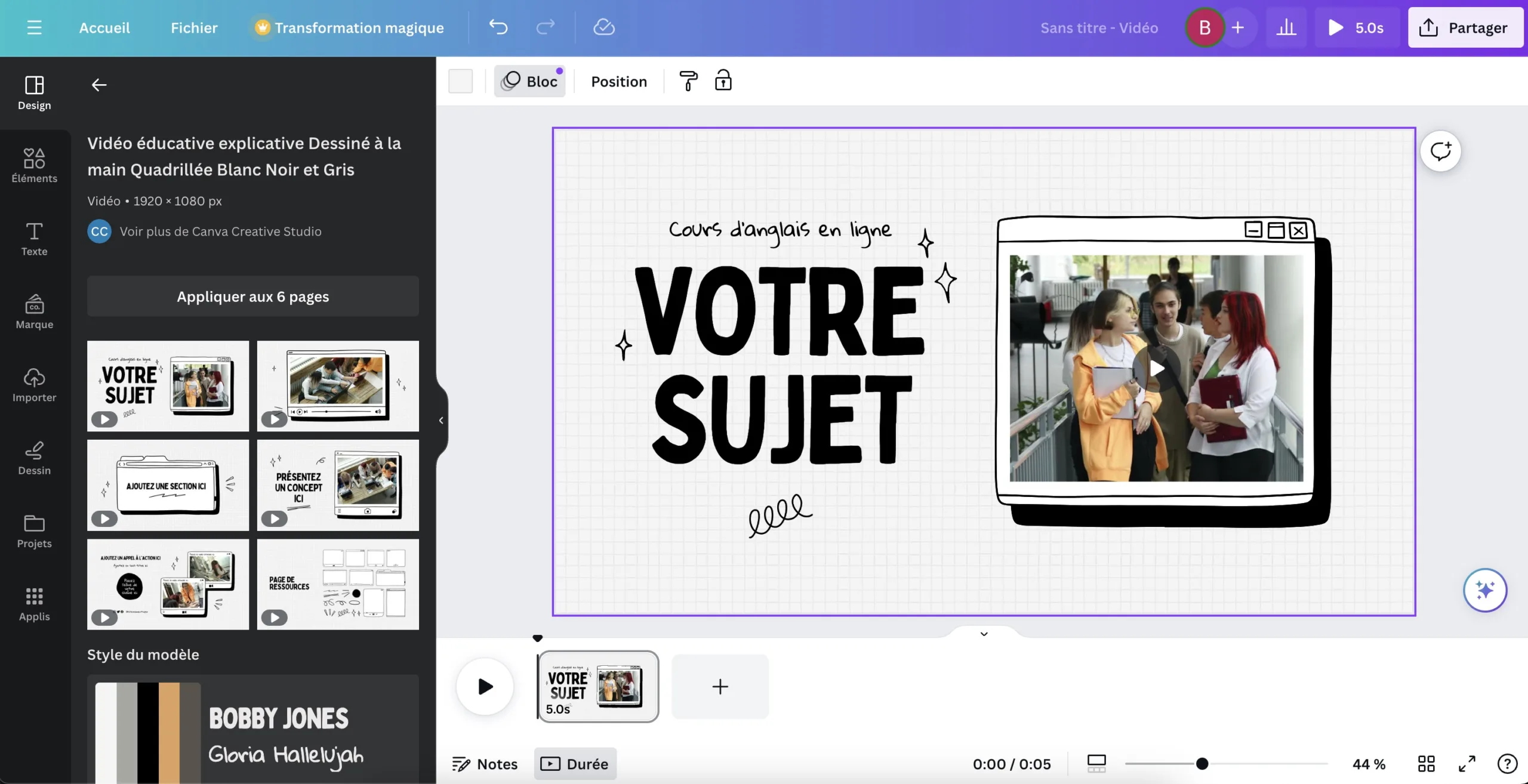Click the undo arrow icon

[498, 27]
